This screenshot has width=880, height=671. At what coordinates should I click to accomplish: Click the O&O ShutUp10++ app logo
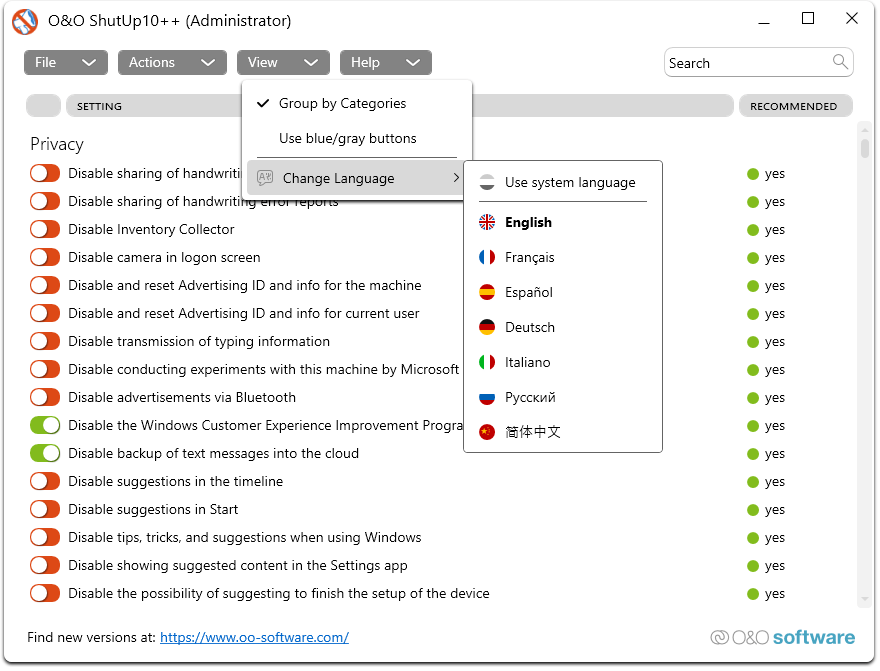(x=25, y=20)
